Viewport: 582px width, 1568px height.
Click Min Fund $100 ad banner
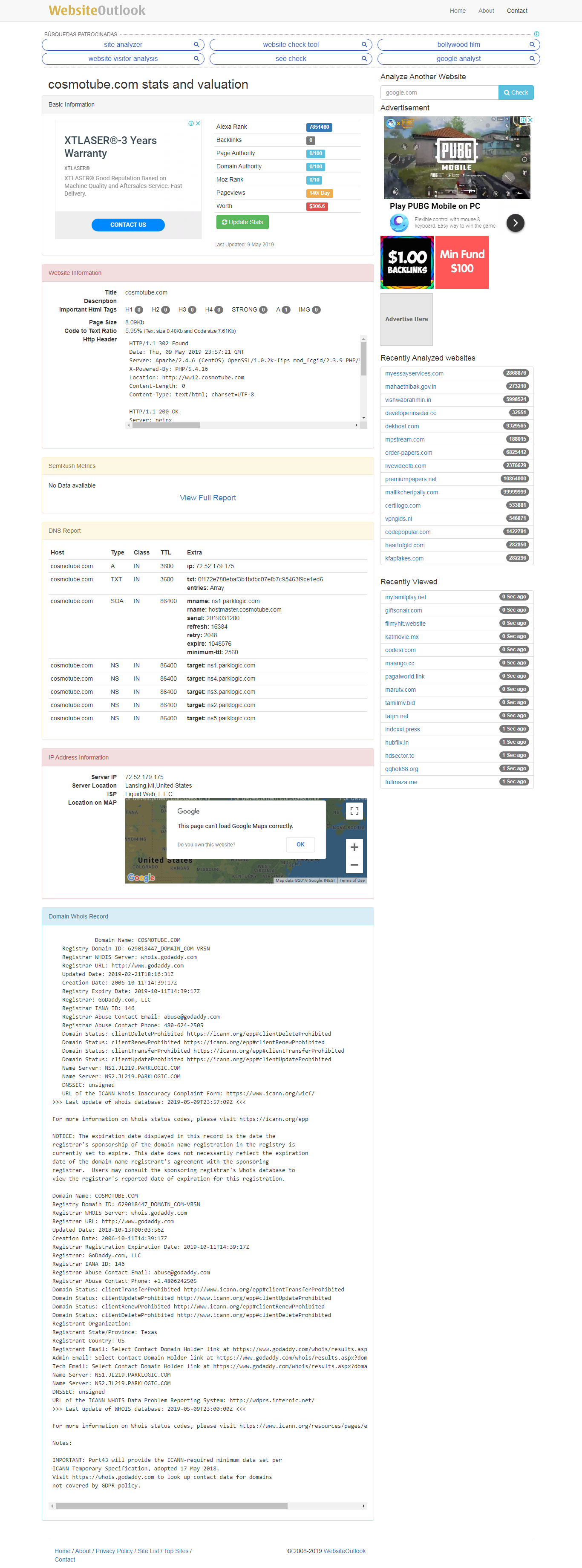[462, 263]
